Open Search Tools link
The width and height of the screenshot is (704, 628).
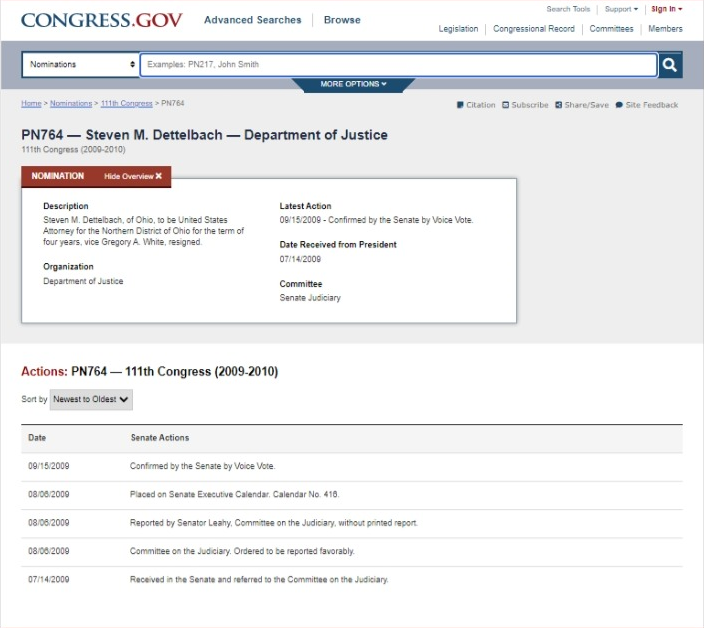(568, 9)
